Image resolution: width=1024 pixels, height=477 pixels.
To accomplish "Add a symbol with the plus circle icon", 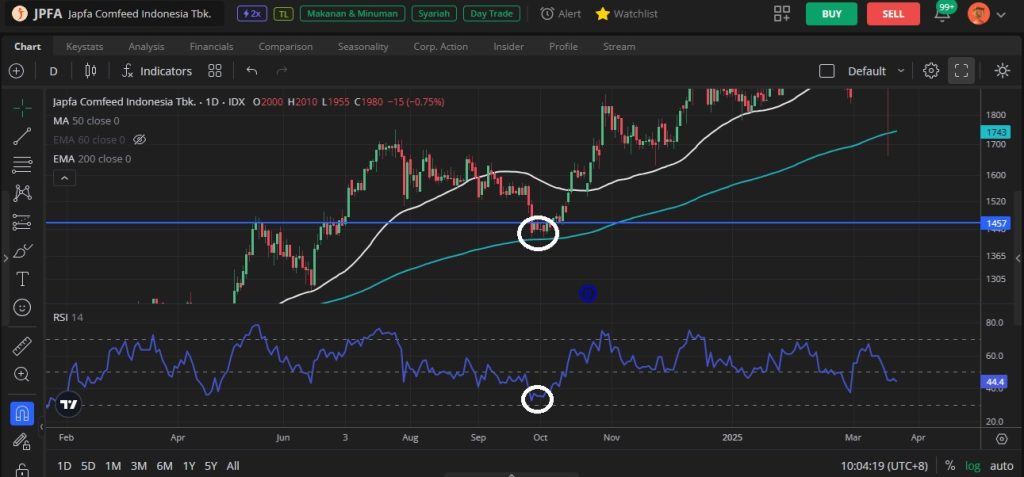I will point(16,71).
